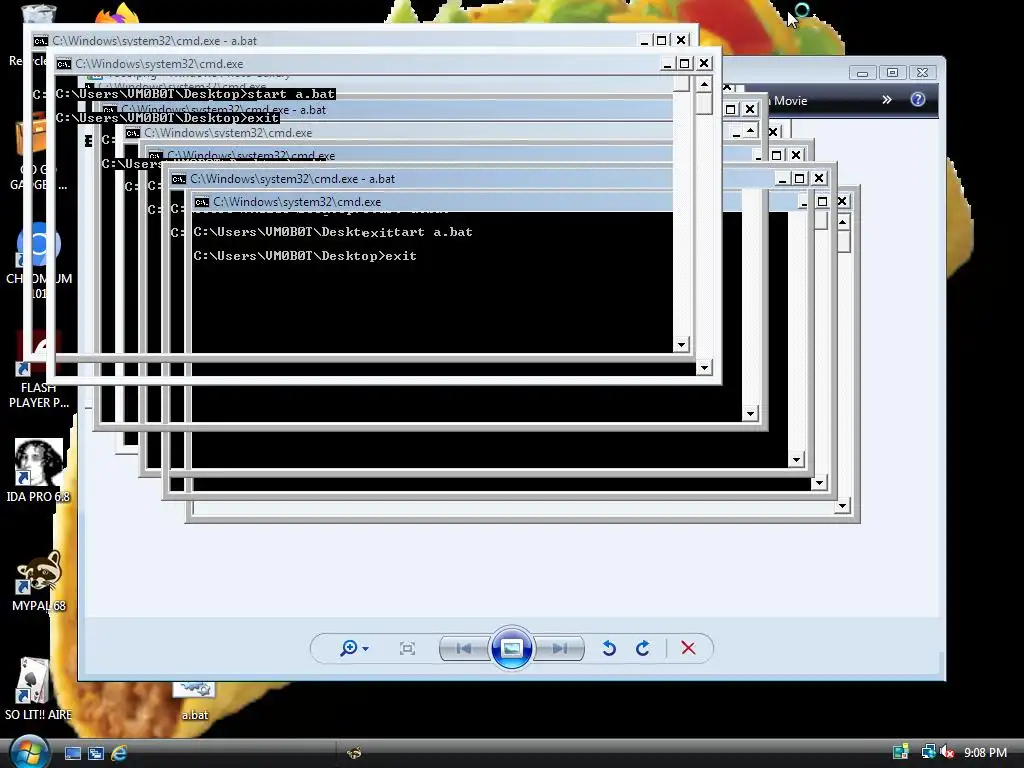Maximize the cmd.exe window showing exittart a.bat
Screen dimensions: 1024x768
(823, 201)
